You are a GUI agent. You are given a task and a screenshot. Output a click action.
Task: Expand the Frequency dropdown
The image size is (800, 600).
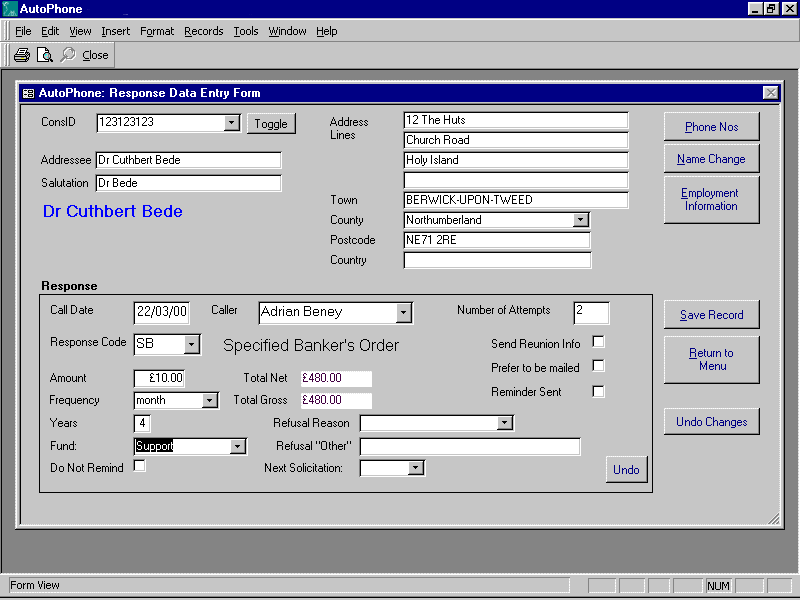pos(209,401)
